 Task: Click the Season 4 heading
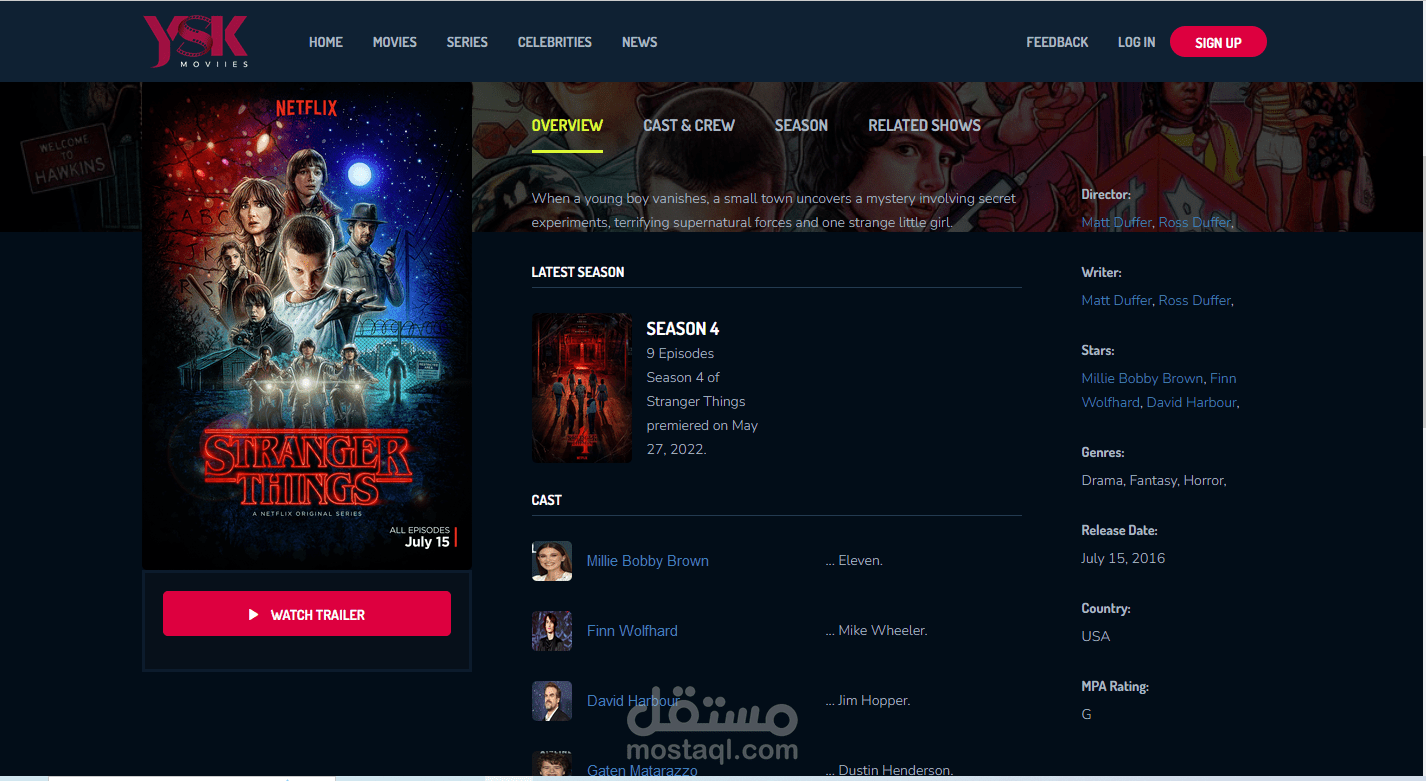tap(683, 329)
